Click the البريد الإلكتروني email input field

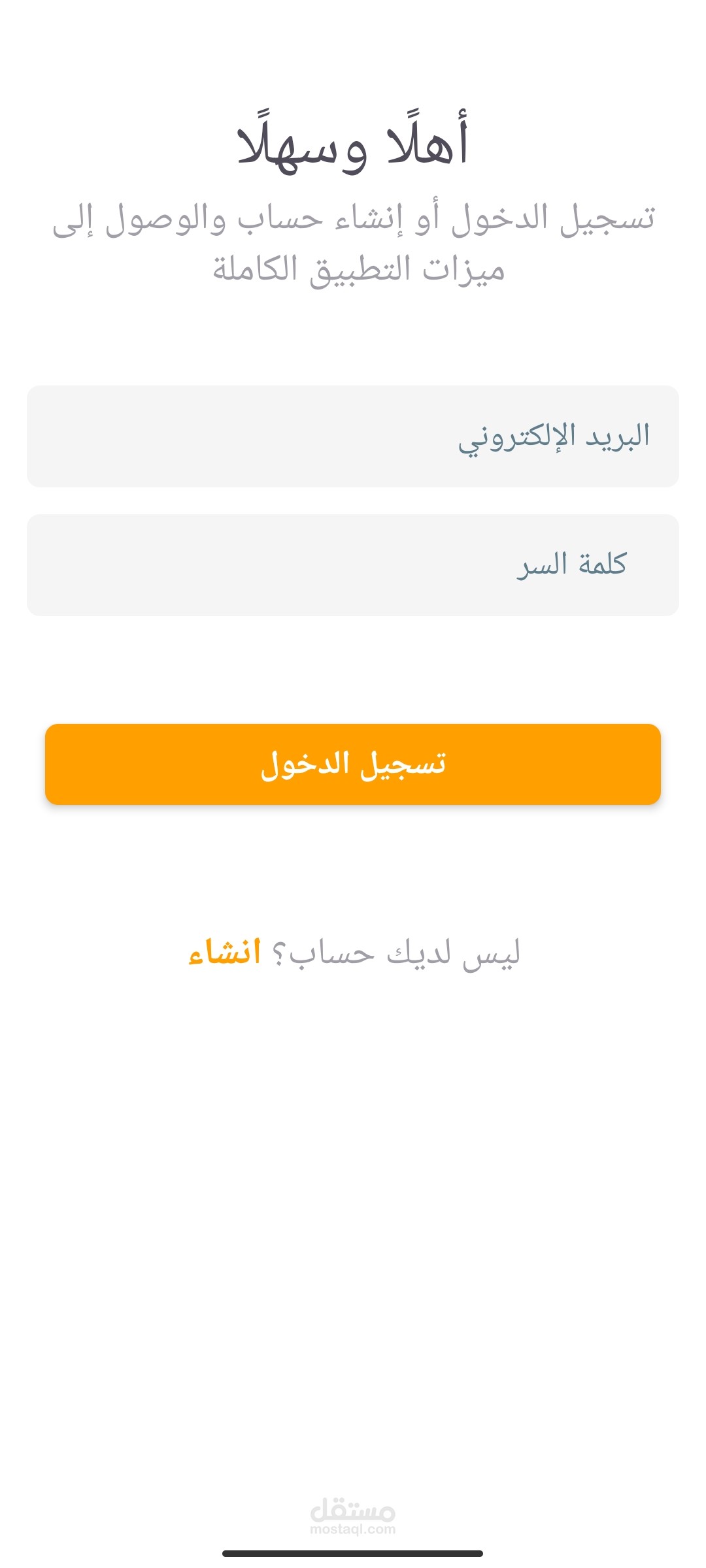[353, 436]
